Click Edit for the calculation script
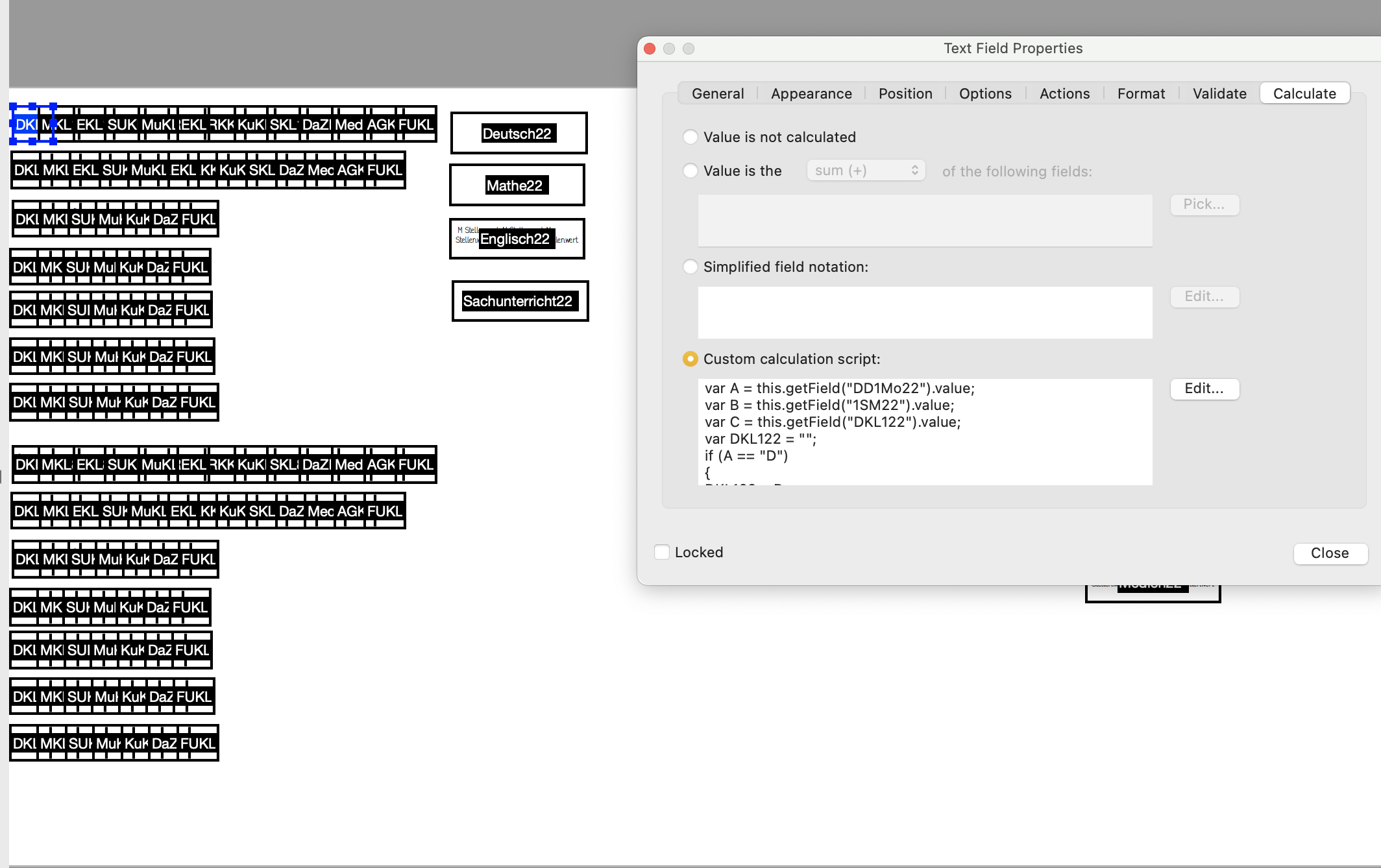Screen dimensions: 1381x868 [1204, 389]
